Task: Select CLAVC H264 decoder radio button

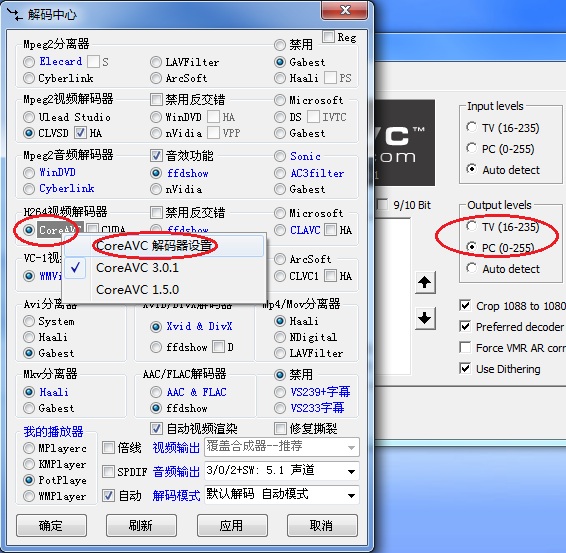Action: pos(280,230)
